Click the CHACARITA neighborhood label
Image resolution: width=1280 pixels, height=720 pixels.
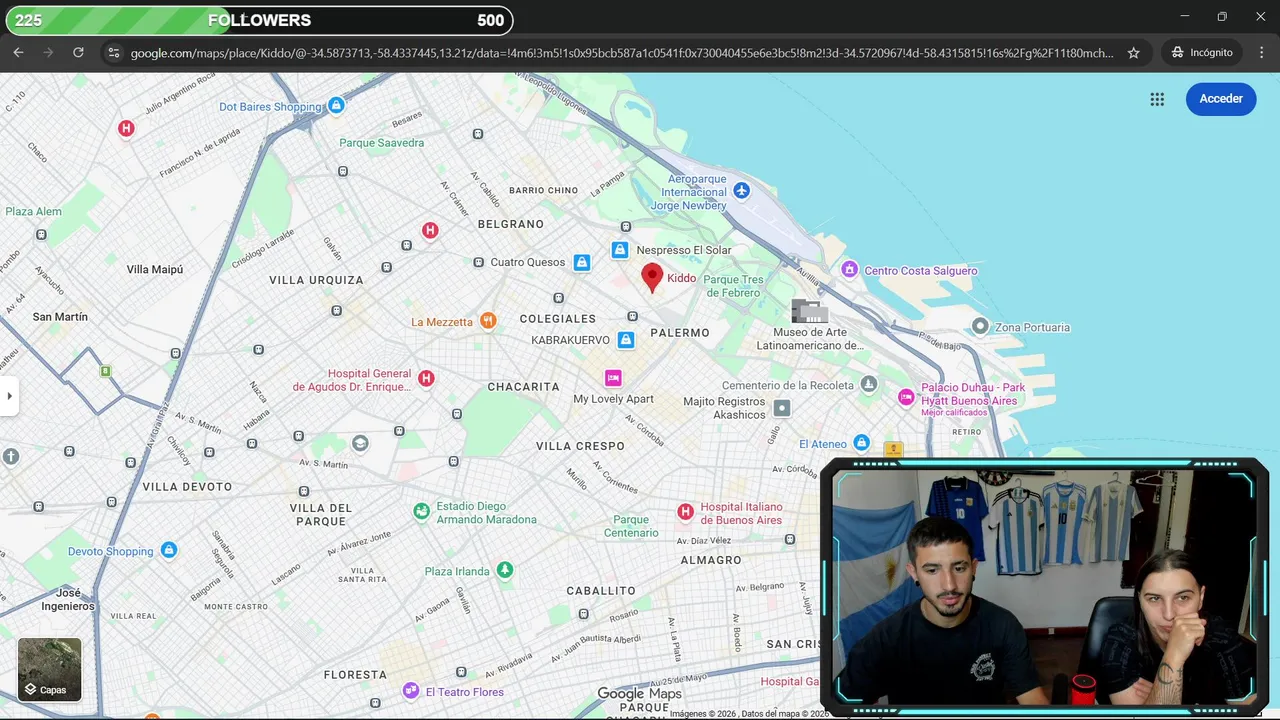click(x=523, y=387)
